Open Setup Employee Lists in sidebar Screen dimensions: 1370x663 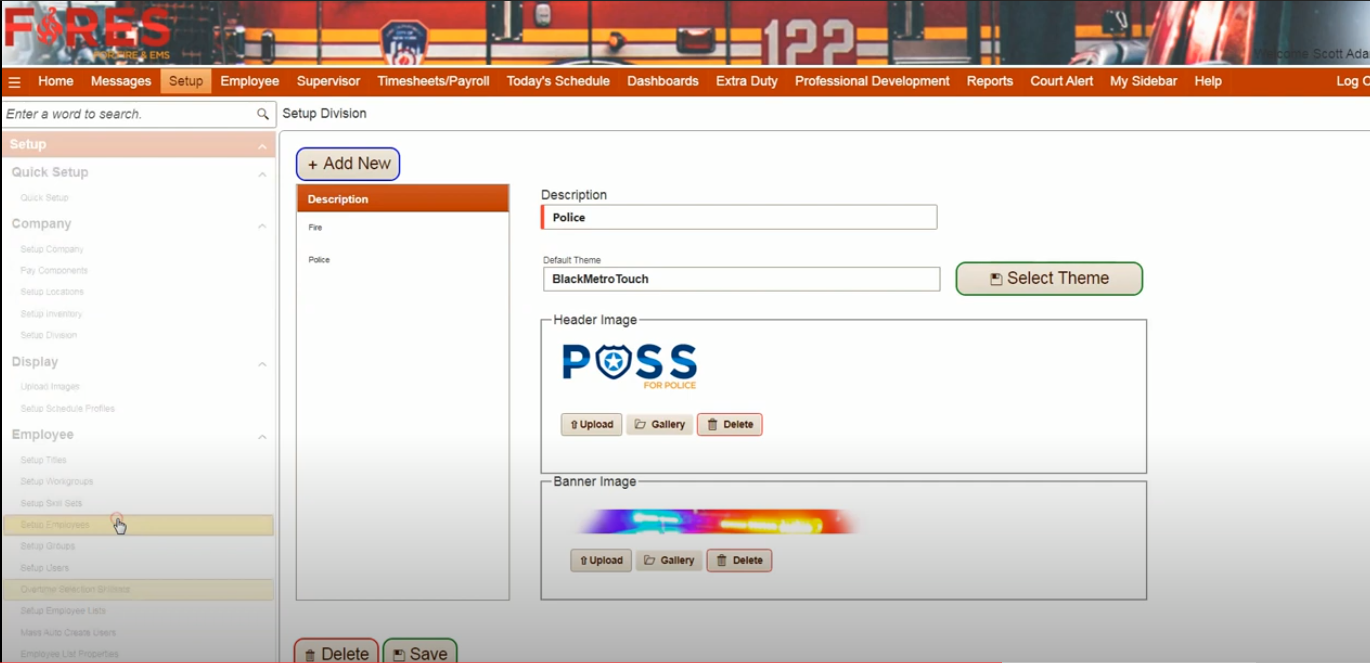[63, 611]
